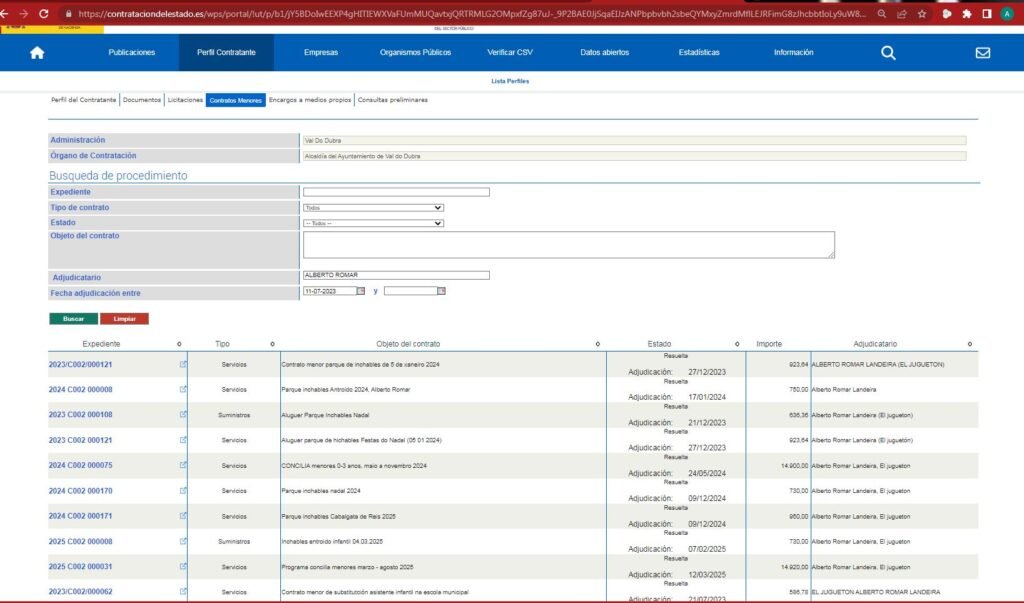Sort table by Objeto del contrato column
1024x603 pixels.
[597, 344]
